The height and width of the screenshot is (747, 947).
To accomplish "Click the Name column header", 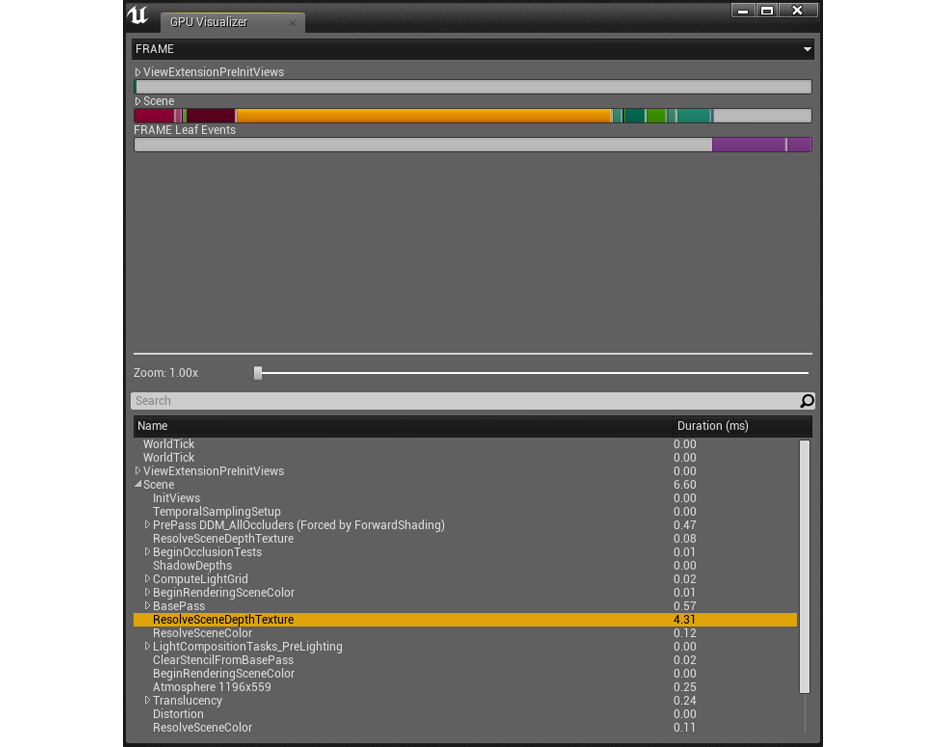I will (153, 426).
